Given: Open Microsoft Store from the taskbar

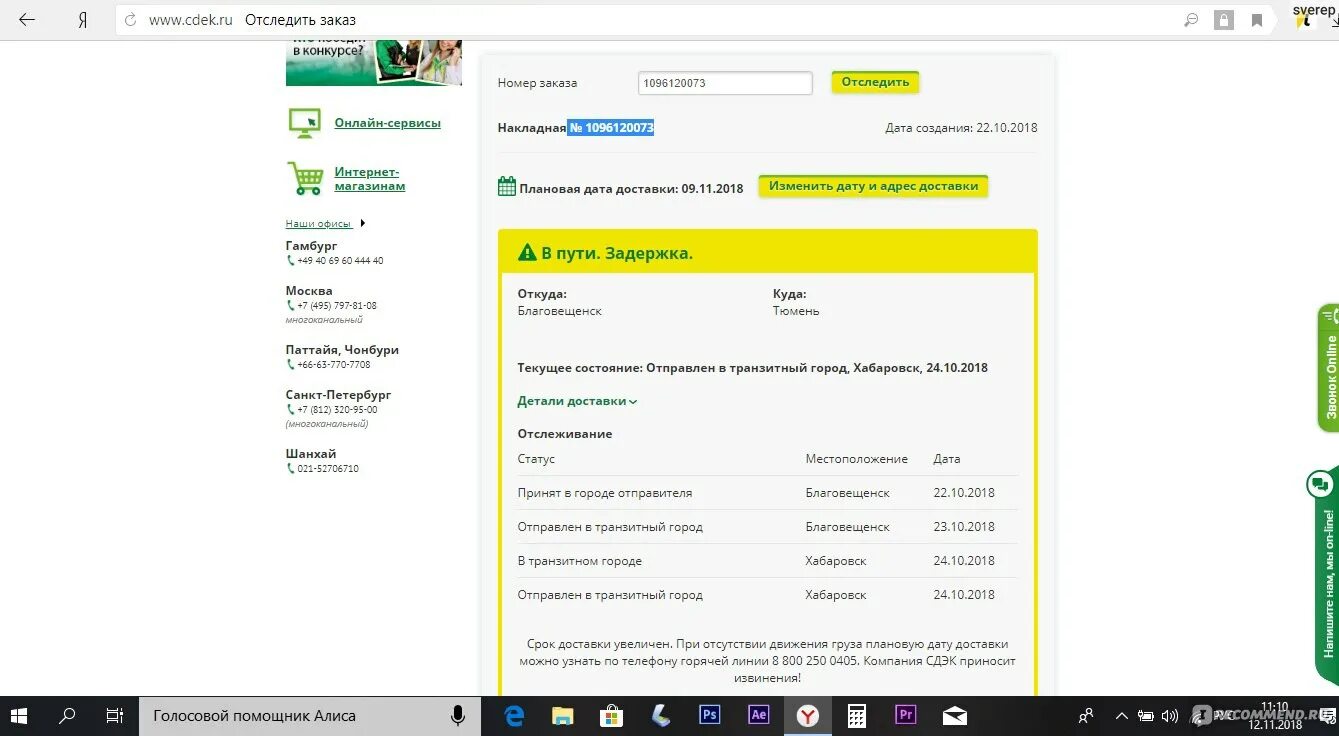Looking at the screenshot, I should pos(611,716).
